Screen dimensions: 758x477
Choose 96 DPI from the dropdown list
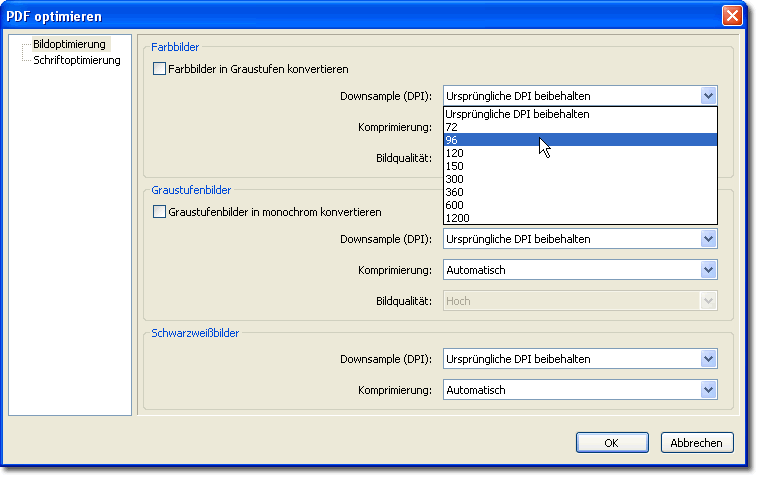(580, 140)
